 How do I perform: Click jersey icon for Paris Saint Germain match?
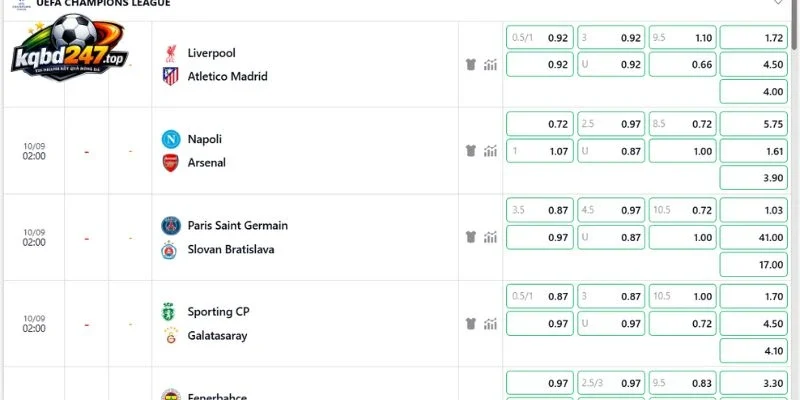(471, 237)
